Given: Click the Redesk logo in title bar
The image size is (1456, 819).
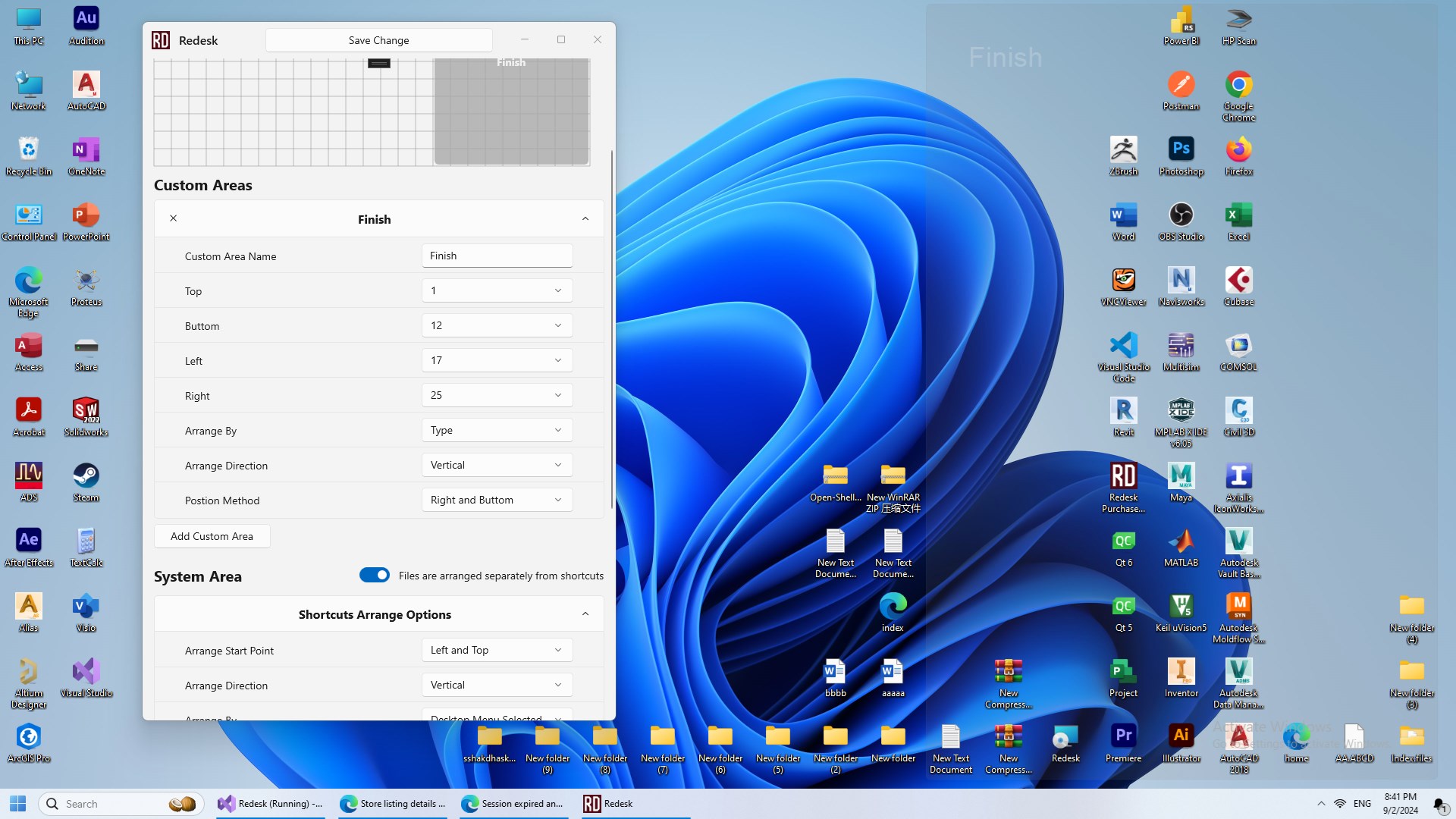Looking at the screenshot, I should [x=161, y=40].
